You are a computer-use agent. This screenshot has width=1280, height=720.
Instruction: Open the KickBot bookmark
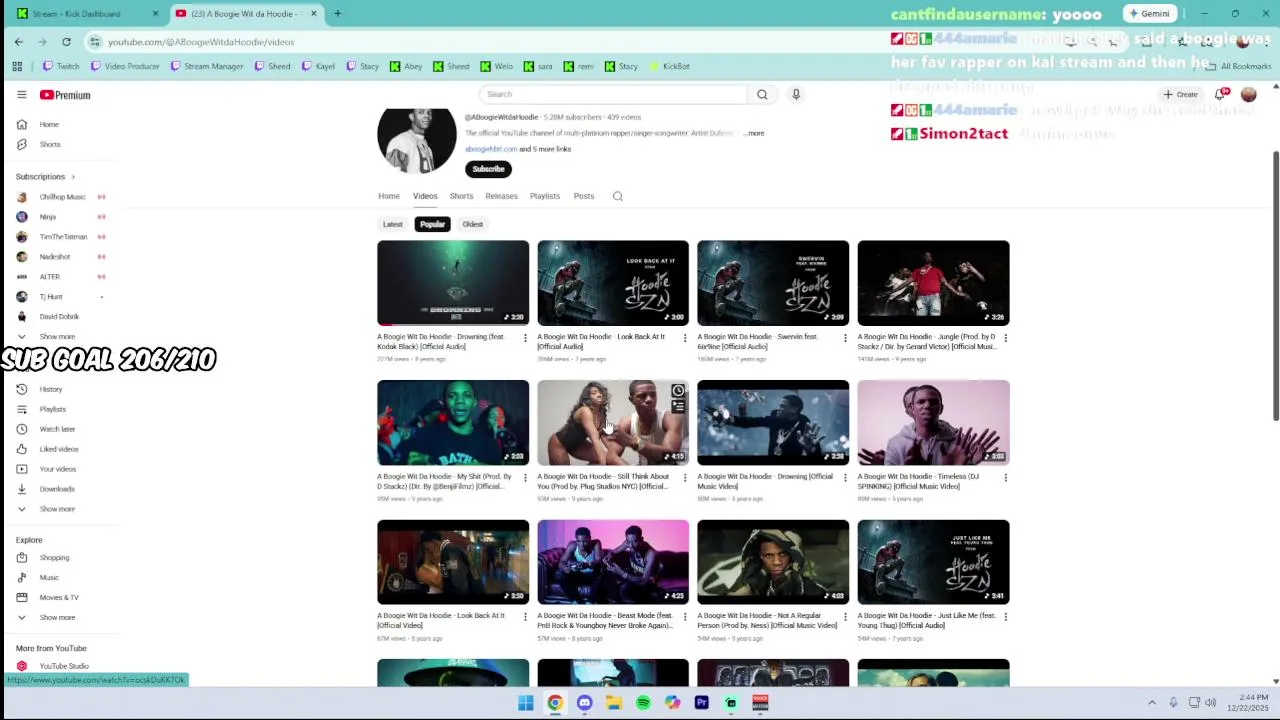(669, 66)
